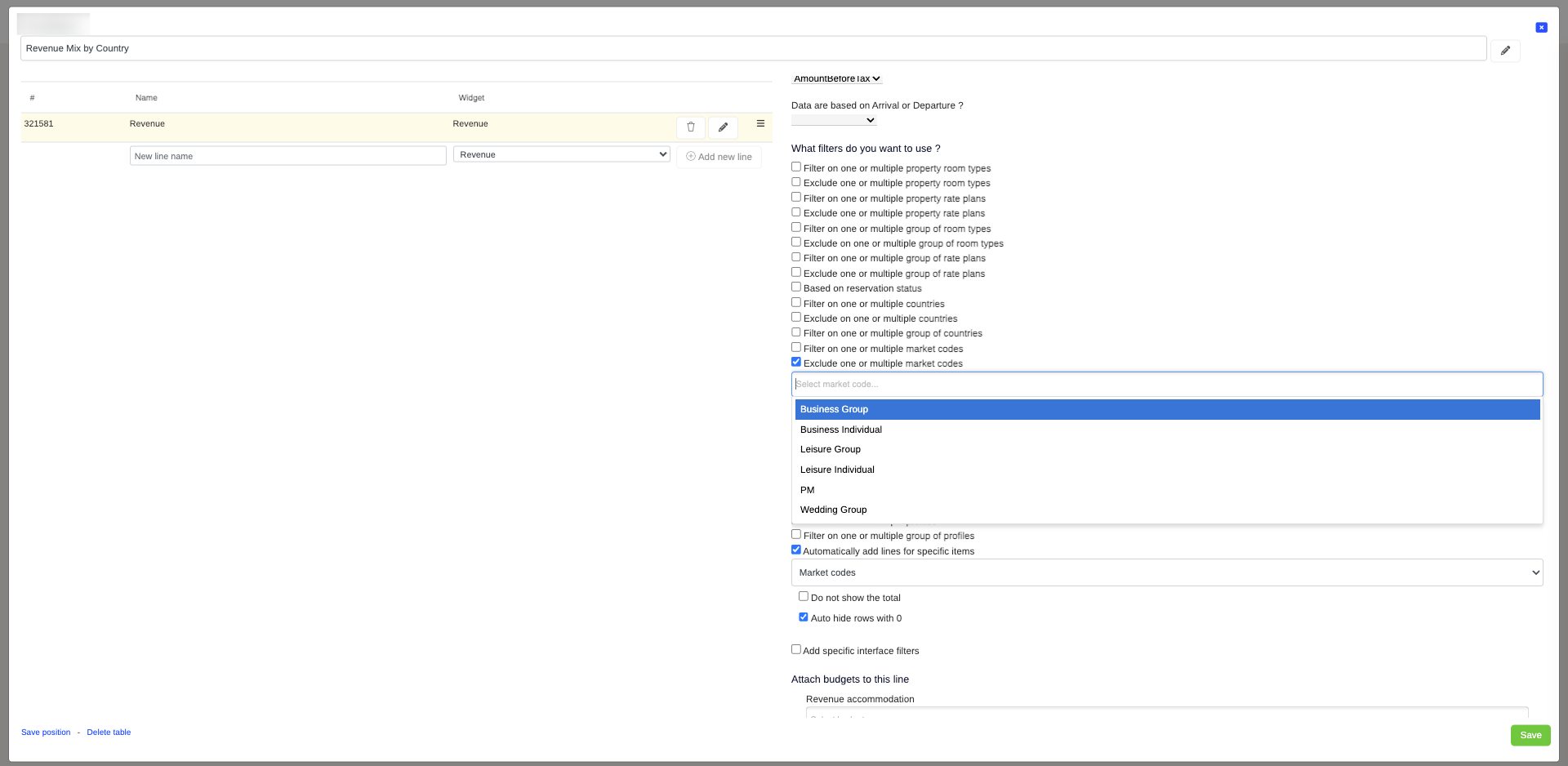Close the dialog with the blue X
1568x766 pixels.
[1541, 28]
